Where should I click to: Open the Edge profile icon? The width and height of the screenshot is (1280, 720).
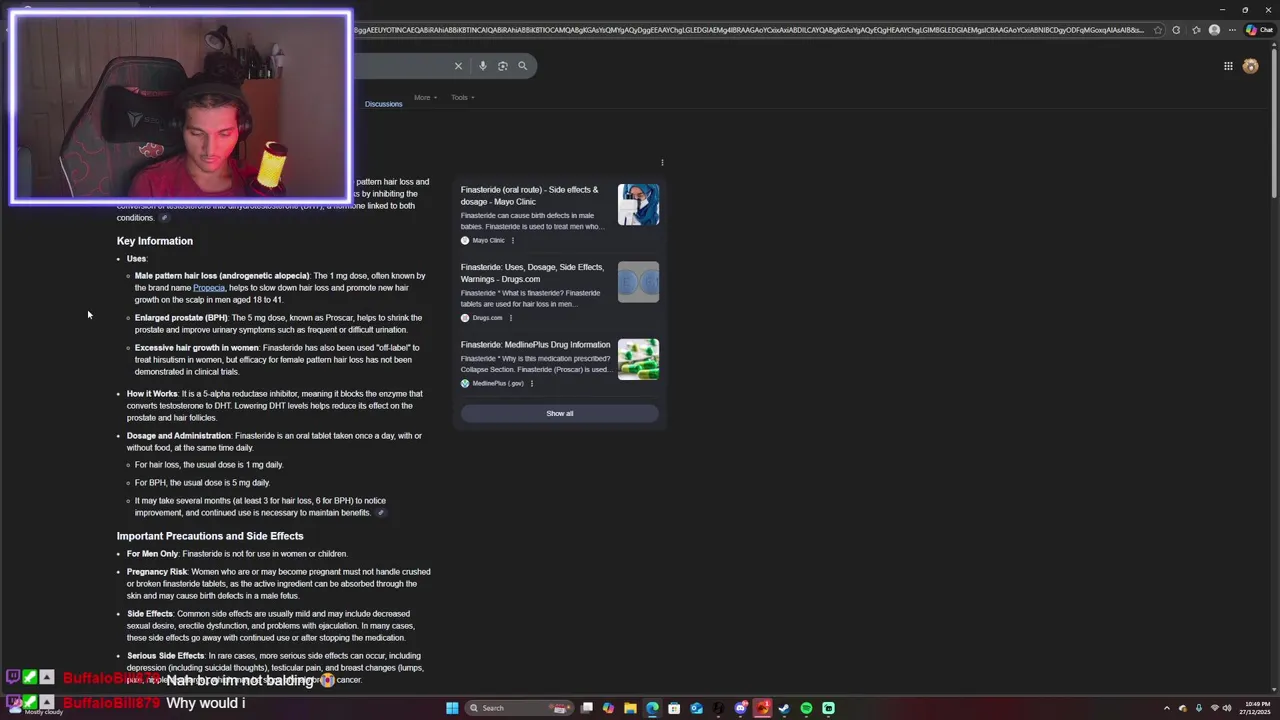tap(1214, 30)
